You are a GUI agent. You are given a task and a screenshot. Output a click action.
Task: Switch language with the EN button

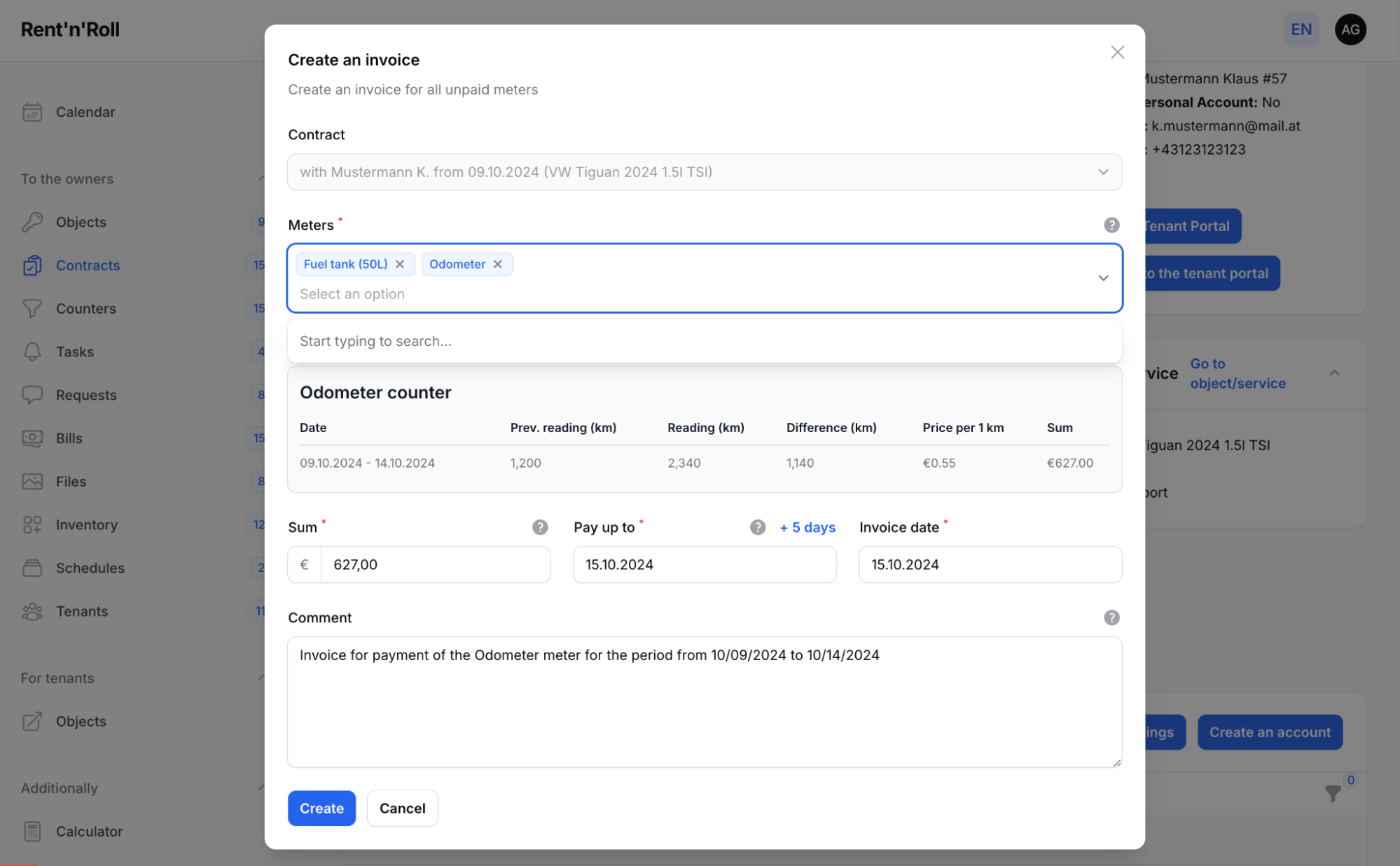(x=1301, y=29)
